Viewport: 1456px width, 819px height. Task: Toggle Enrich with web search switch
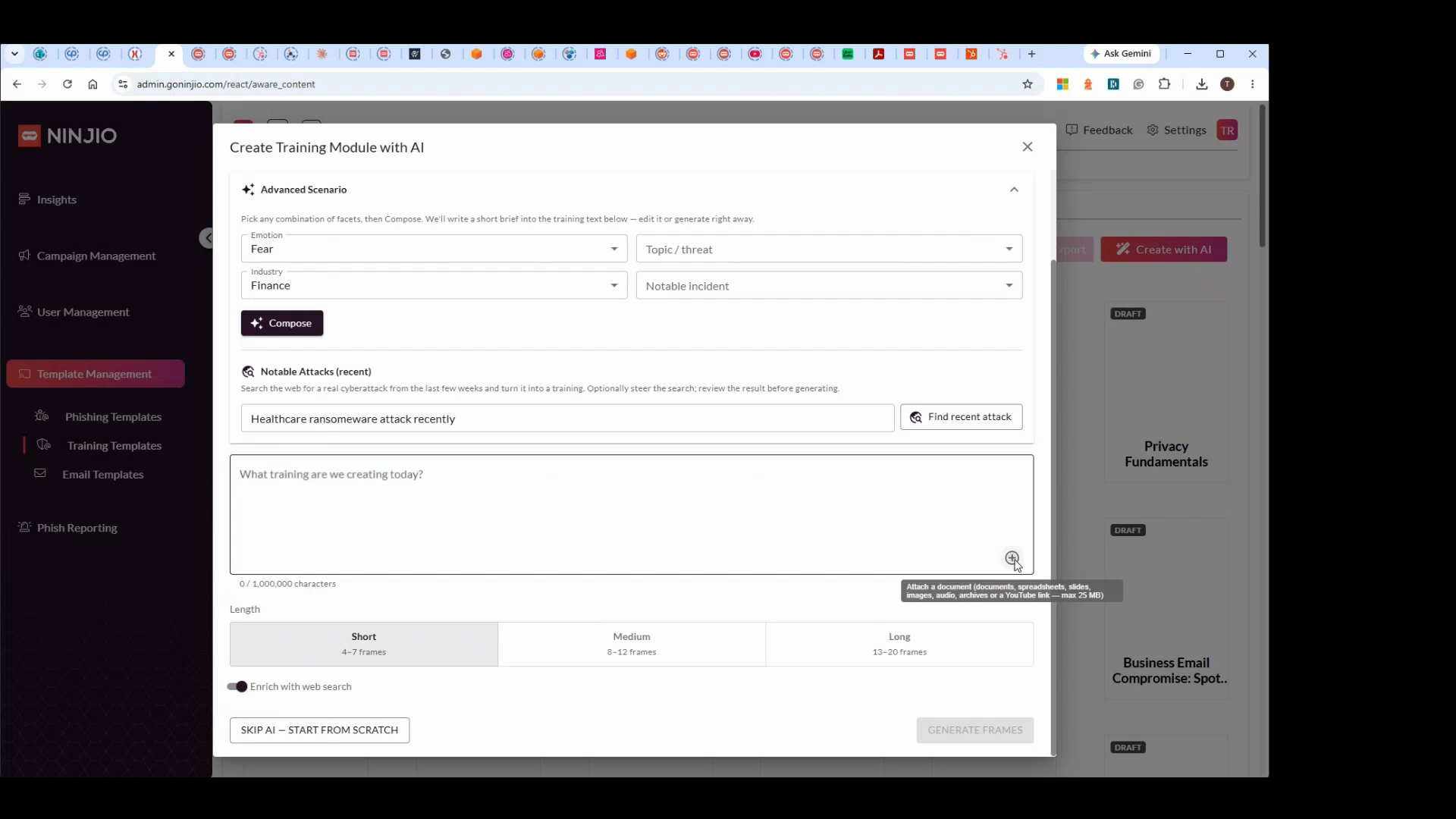pos(237,686)
